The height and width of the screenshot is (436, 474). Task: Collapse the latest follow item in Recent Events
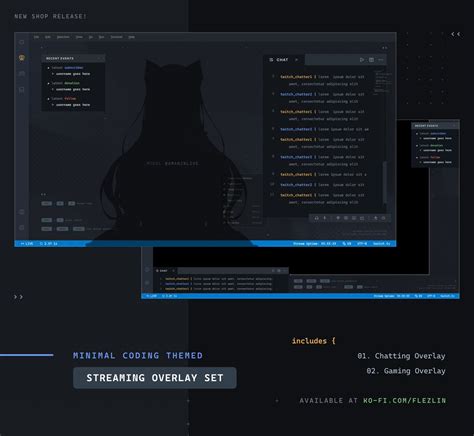tap(48, 99)
